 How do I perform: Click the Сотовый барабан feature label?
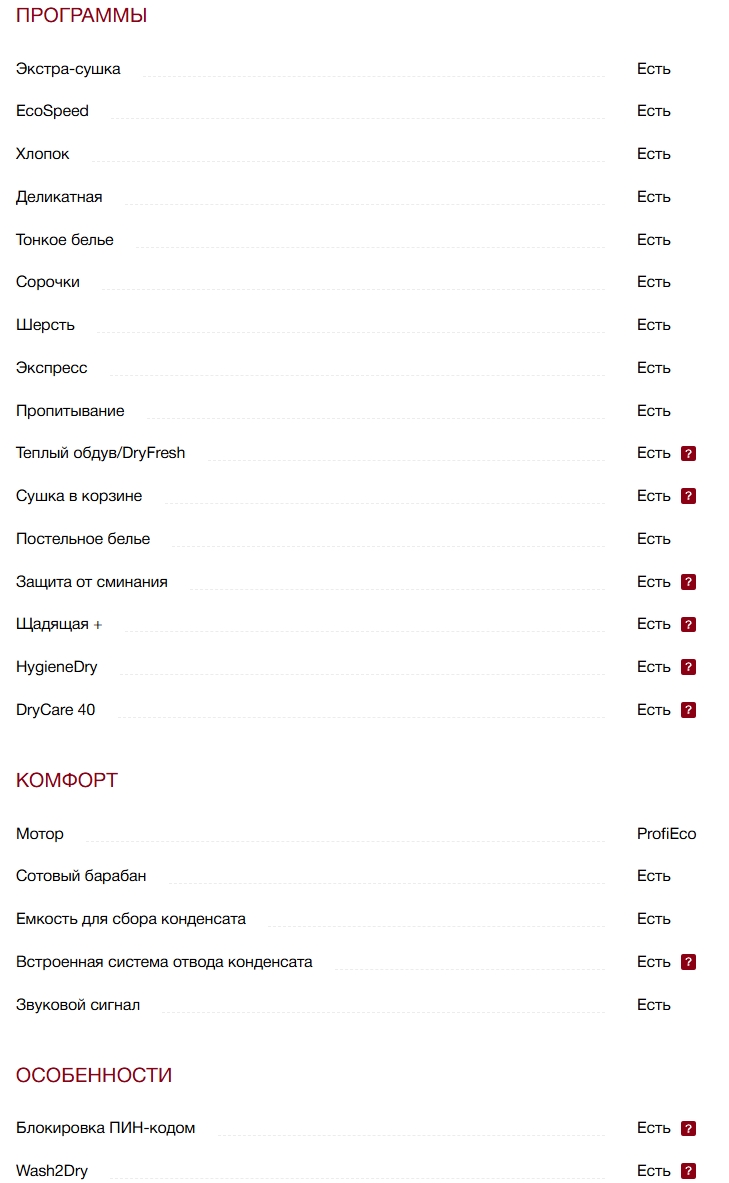[x=81, y=876]
